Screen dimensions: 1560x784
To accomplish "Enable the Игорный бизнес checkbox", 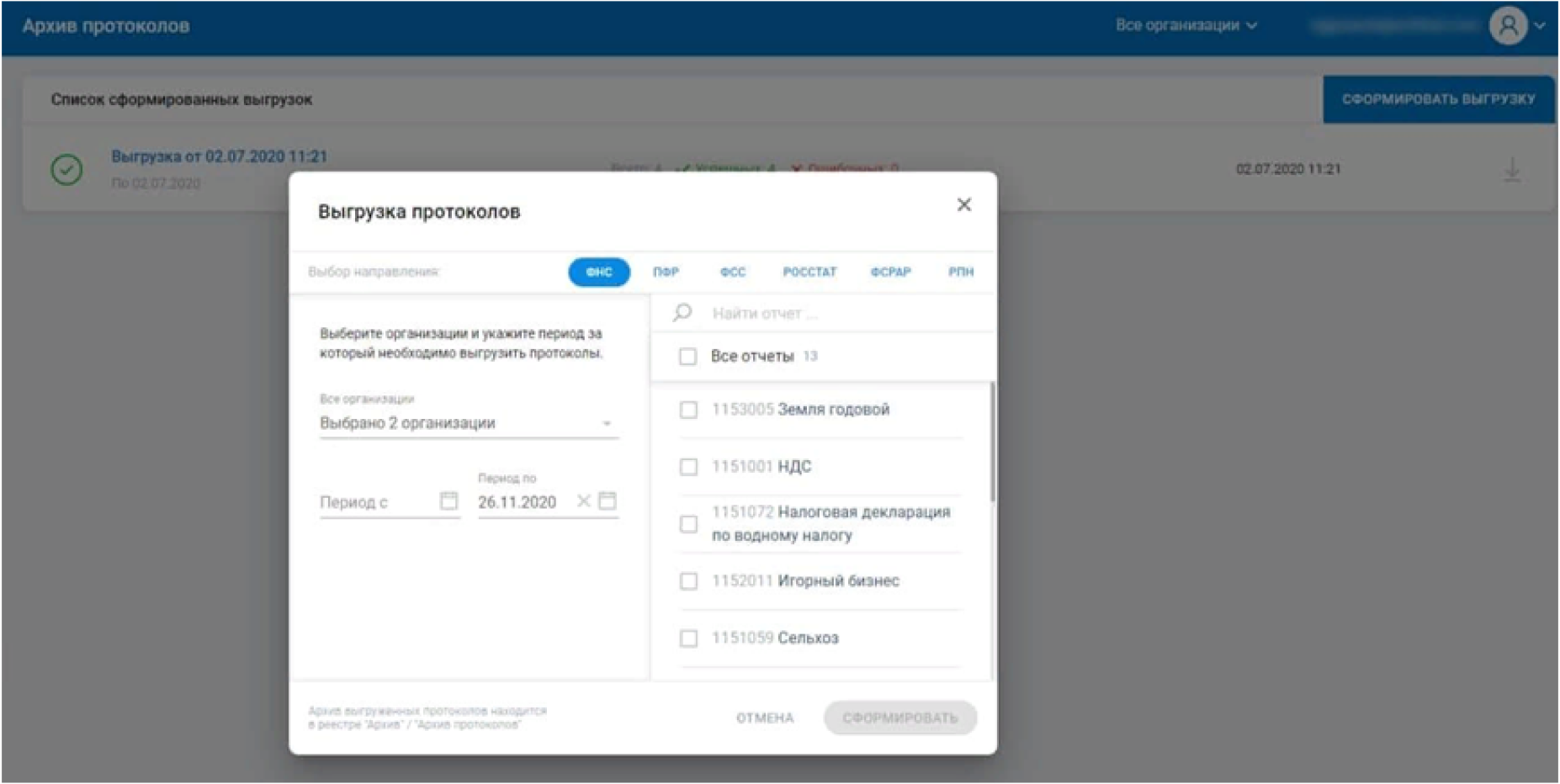I will [x=688, y=581].
